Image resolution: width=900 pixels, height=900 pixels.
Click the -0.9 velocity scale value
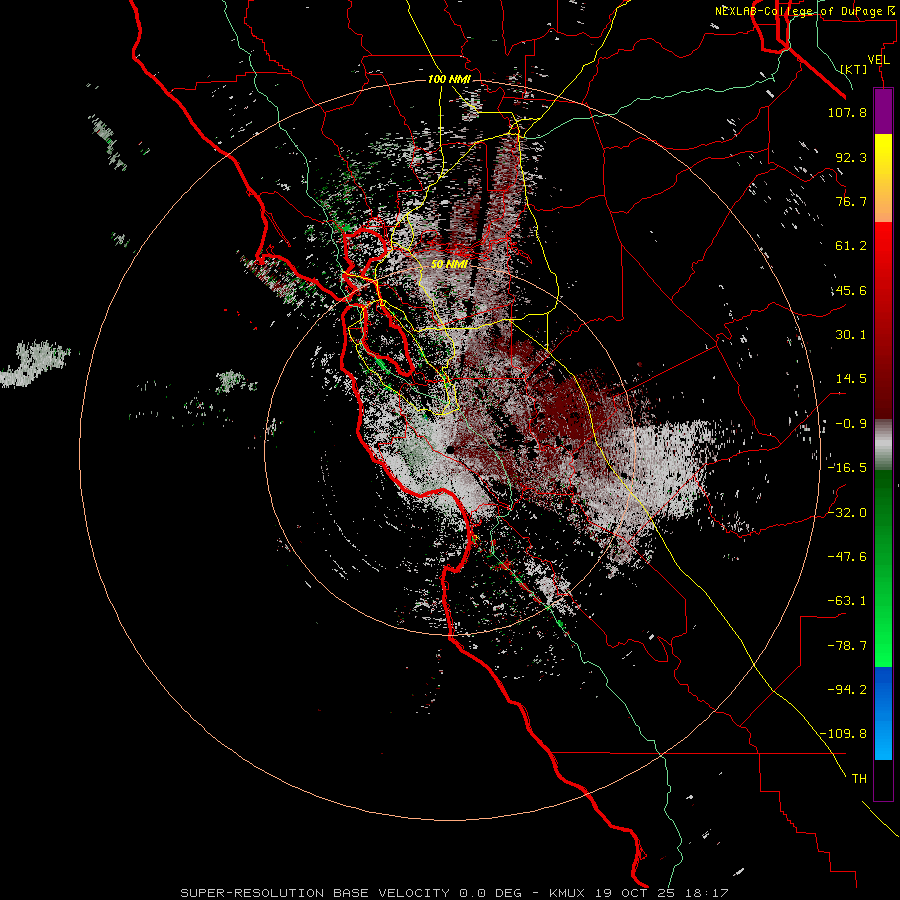click(851, 424)
